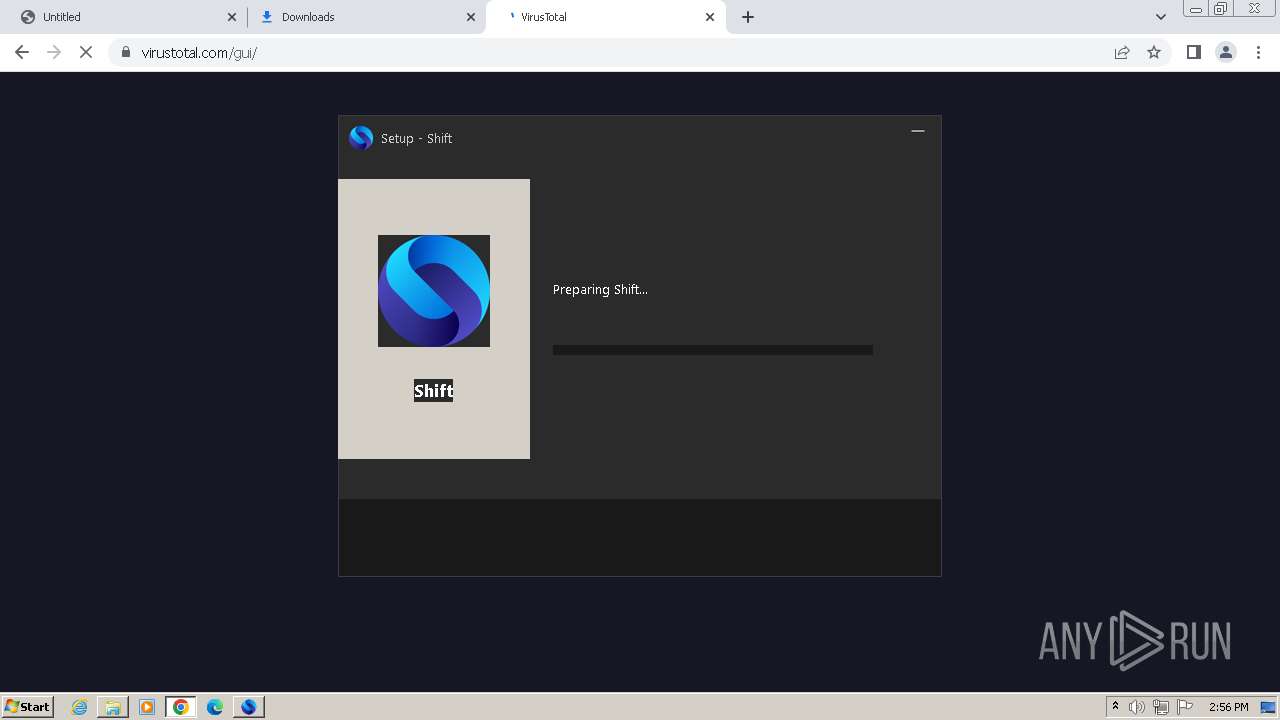
Task: View site security lock information
Action: (x=126, y=52)
